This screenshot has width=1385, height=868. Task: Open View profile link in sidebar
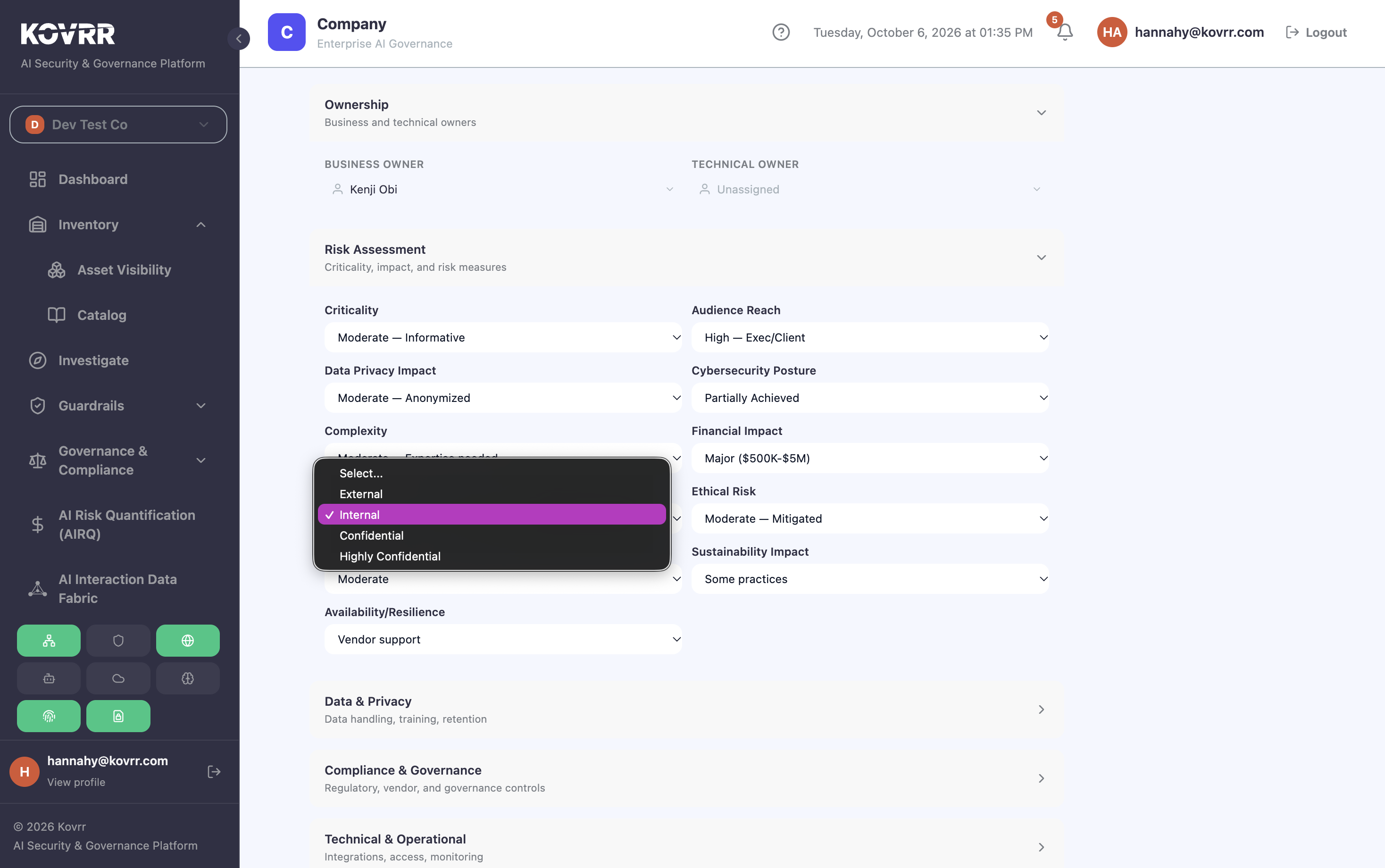[x=76, y=782]
